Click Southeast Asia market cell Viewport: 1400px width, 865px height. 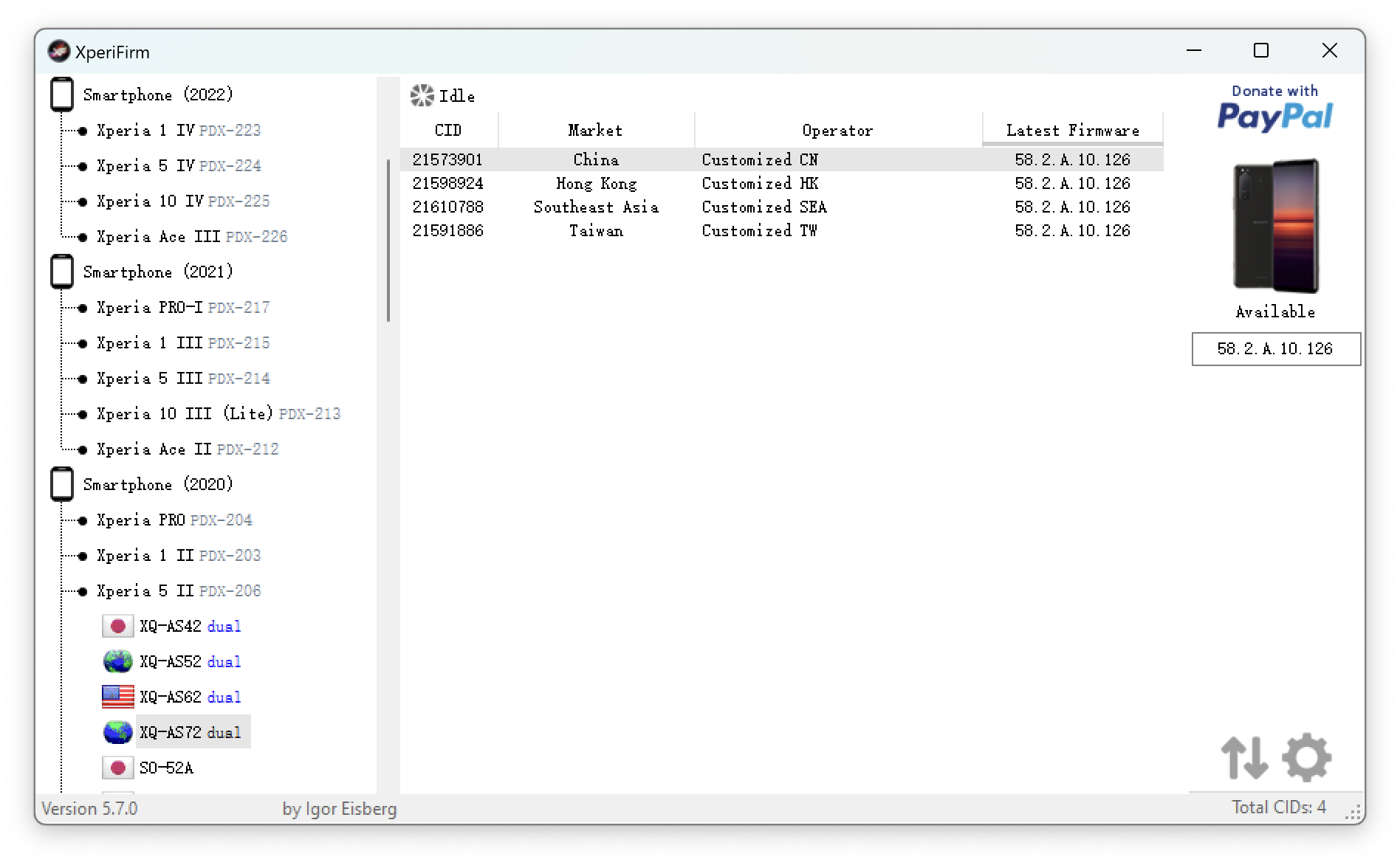coord(597,207)
